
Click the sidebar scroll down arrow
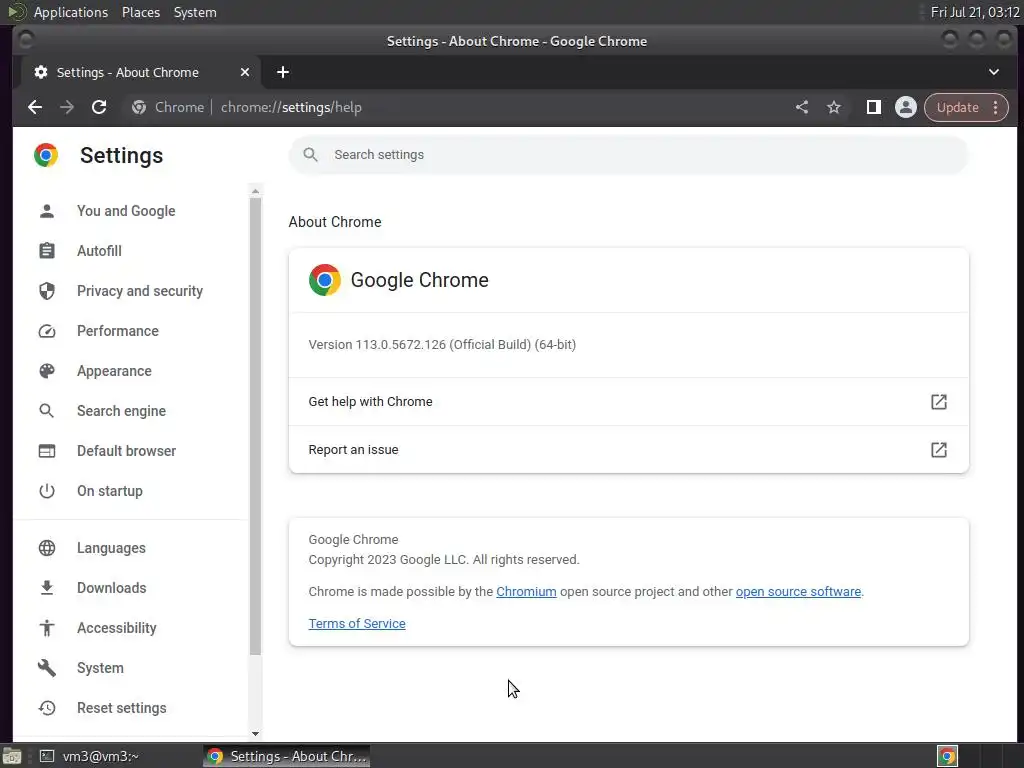point(255,733)
